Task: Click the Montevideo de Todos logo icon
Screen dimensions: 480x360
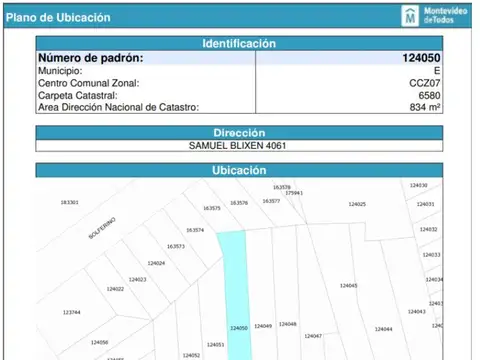Action: coord(410,16)
